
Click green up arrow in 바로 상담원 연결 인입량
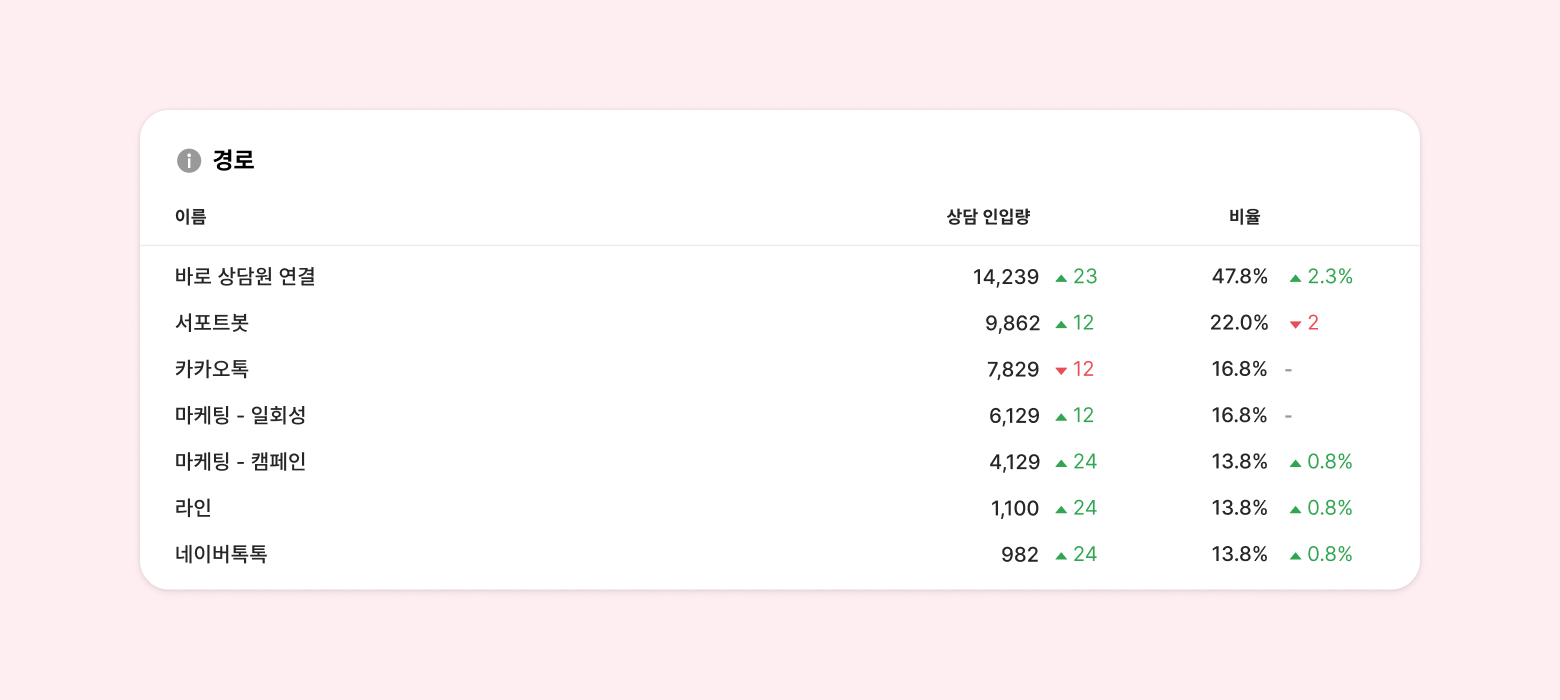pyautogui.click(x=1061, y=278)
